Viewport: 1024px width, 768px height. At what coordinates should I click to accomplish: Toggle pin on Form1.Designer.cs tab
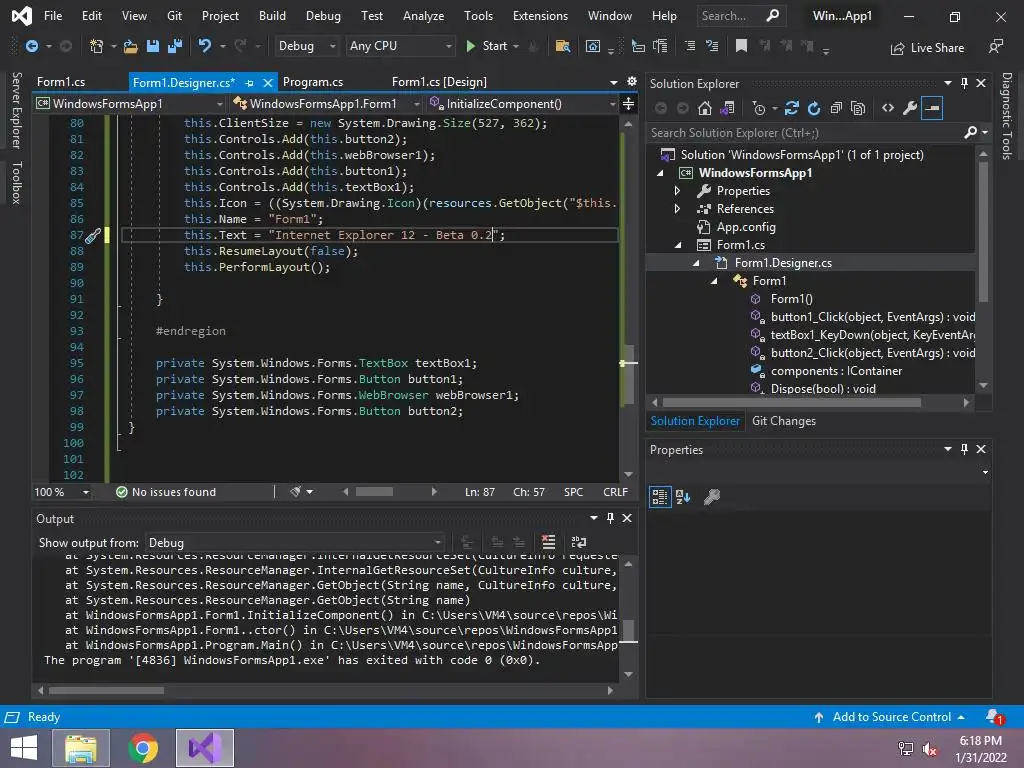249,83
